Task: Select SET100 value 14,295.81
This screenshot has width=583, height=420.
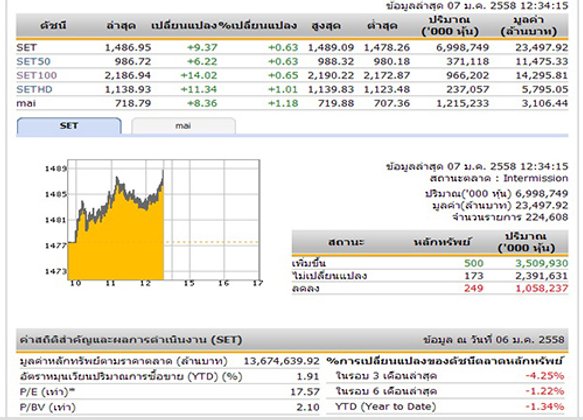Action: 542,75
